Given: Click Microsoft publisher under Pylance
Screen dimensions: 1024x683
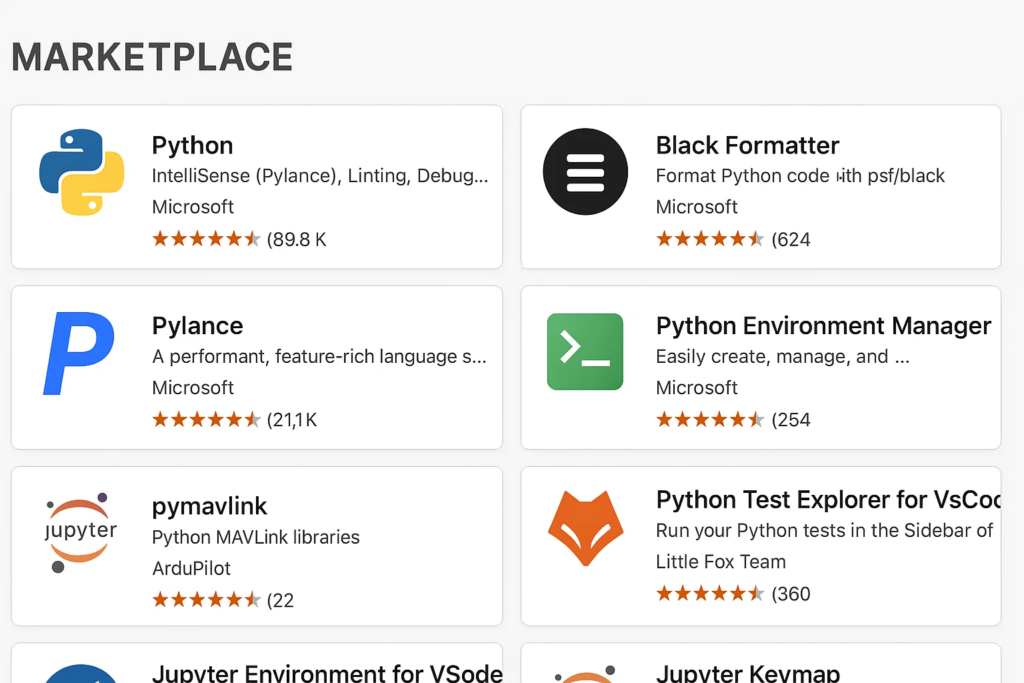Looking at the screenshot, I should tap(193, 387).
